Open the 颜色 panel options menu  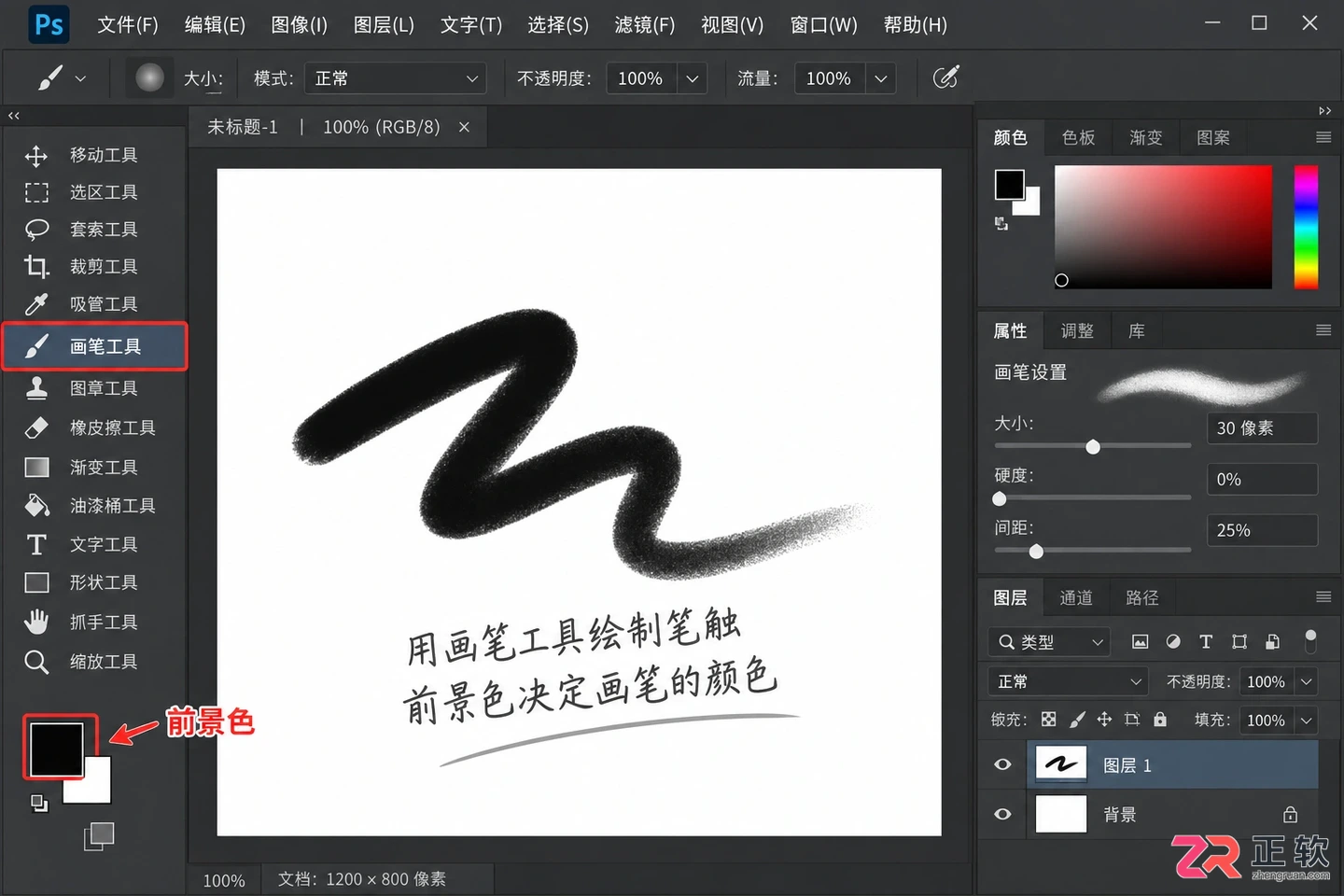pyautogui.click(x=1323, y=137)
